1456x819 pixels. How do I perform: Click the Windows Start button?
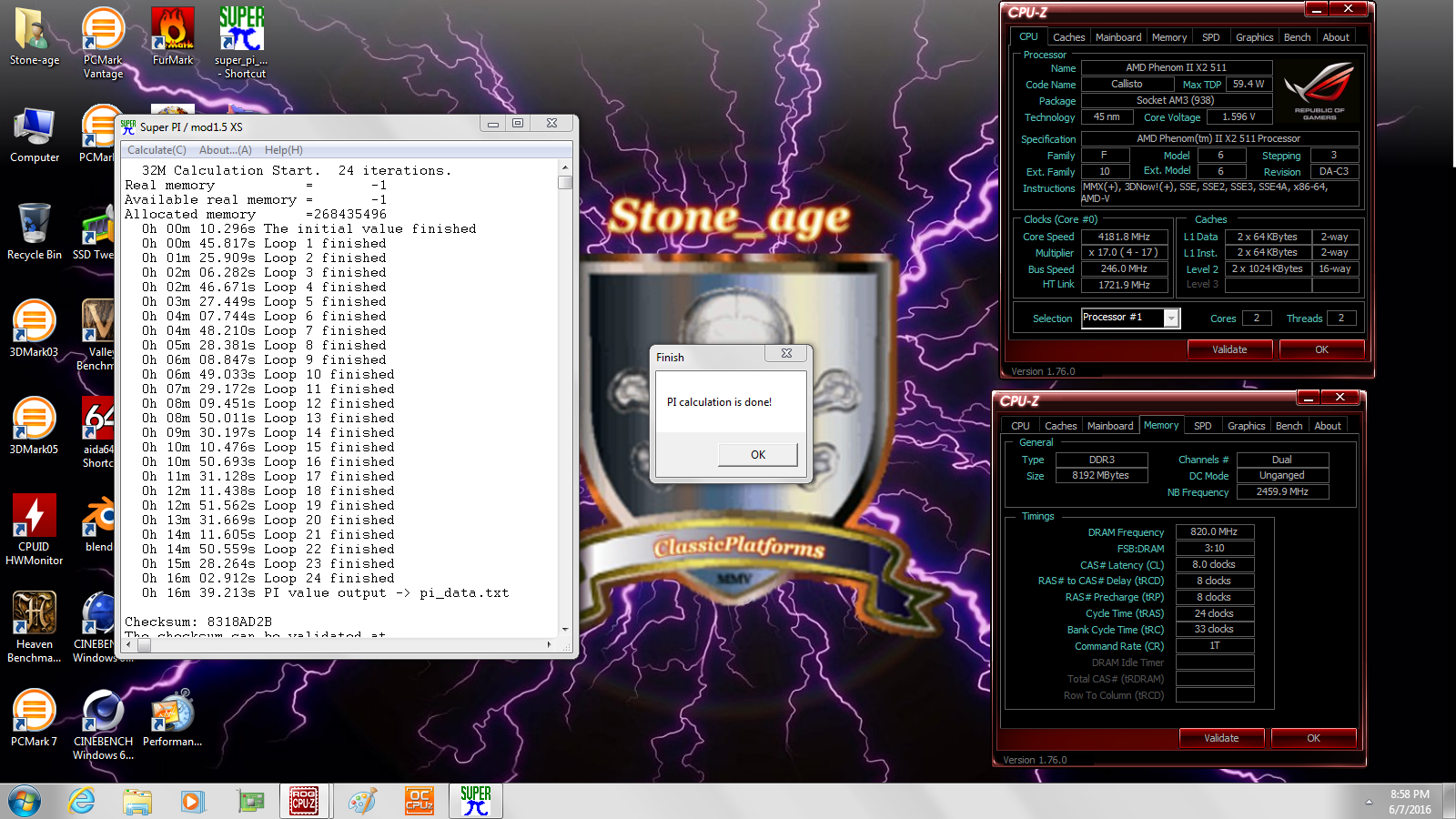point(25,802)
